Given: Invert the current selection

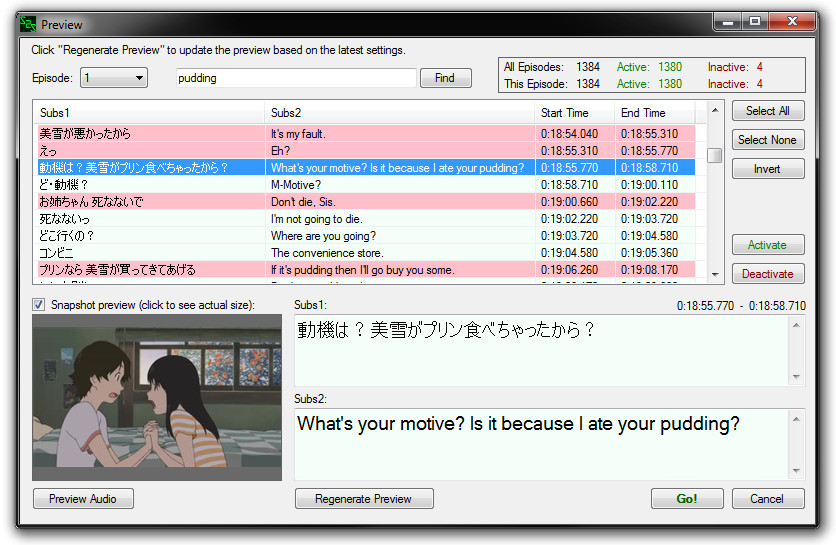Looking at the screenshot, I should (x=768, y=169).
